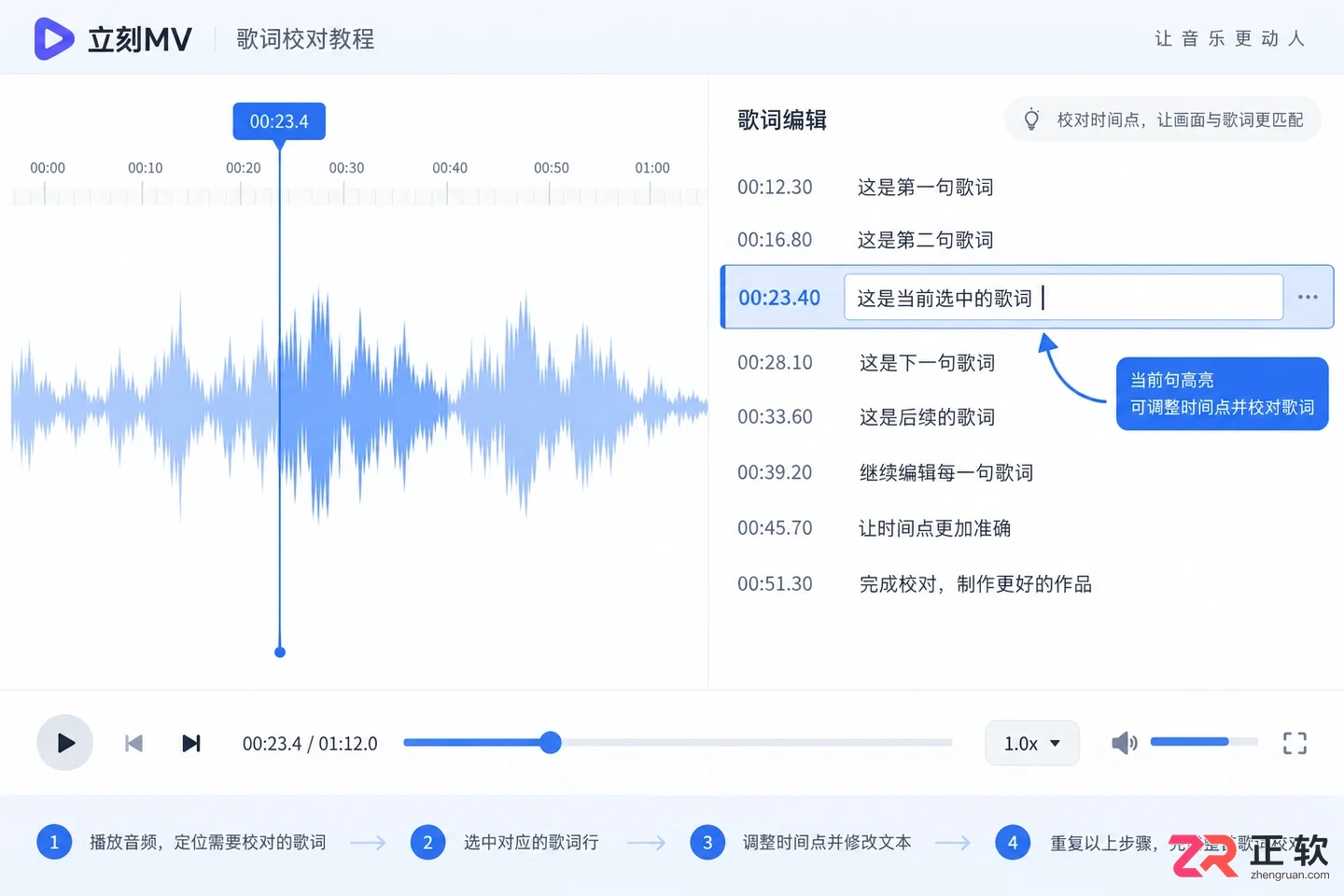
Task: Click the 00:50 mark on the timeline ruler
Action: coord(552,168)
